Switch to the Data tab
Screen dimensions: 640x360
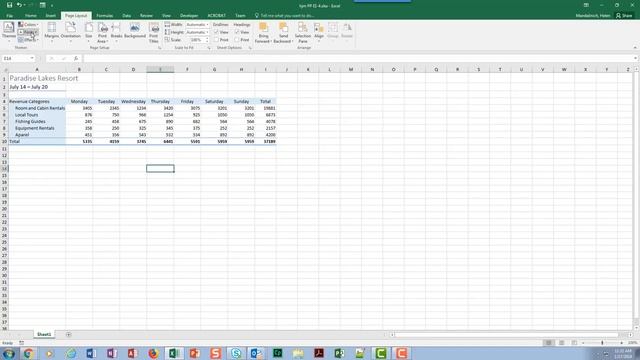point(127,16)
